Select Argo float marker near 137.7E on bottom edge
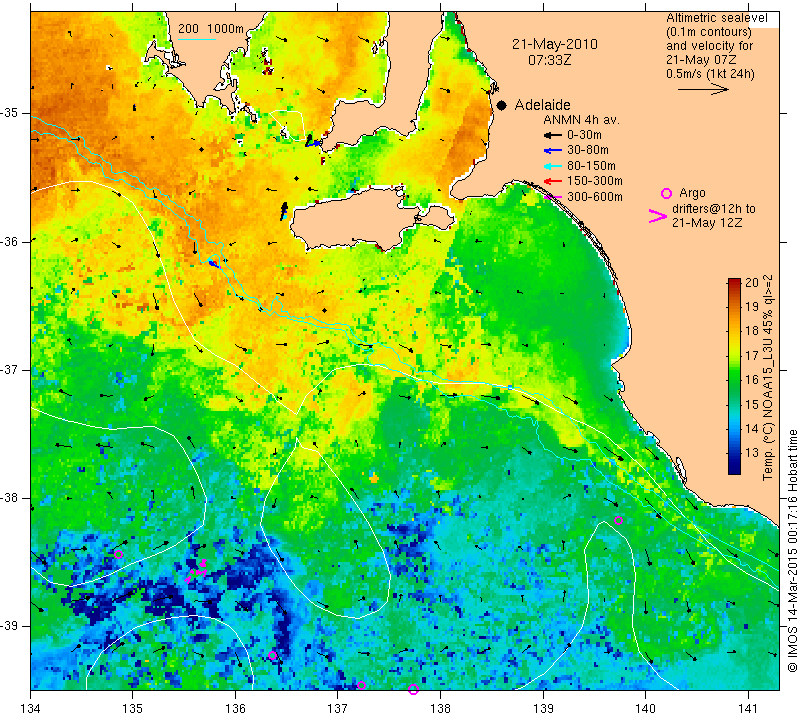This screenshot has height=720, width=800. pyautogui.click(x=413, y=689)
